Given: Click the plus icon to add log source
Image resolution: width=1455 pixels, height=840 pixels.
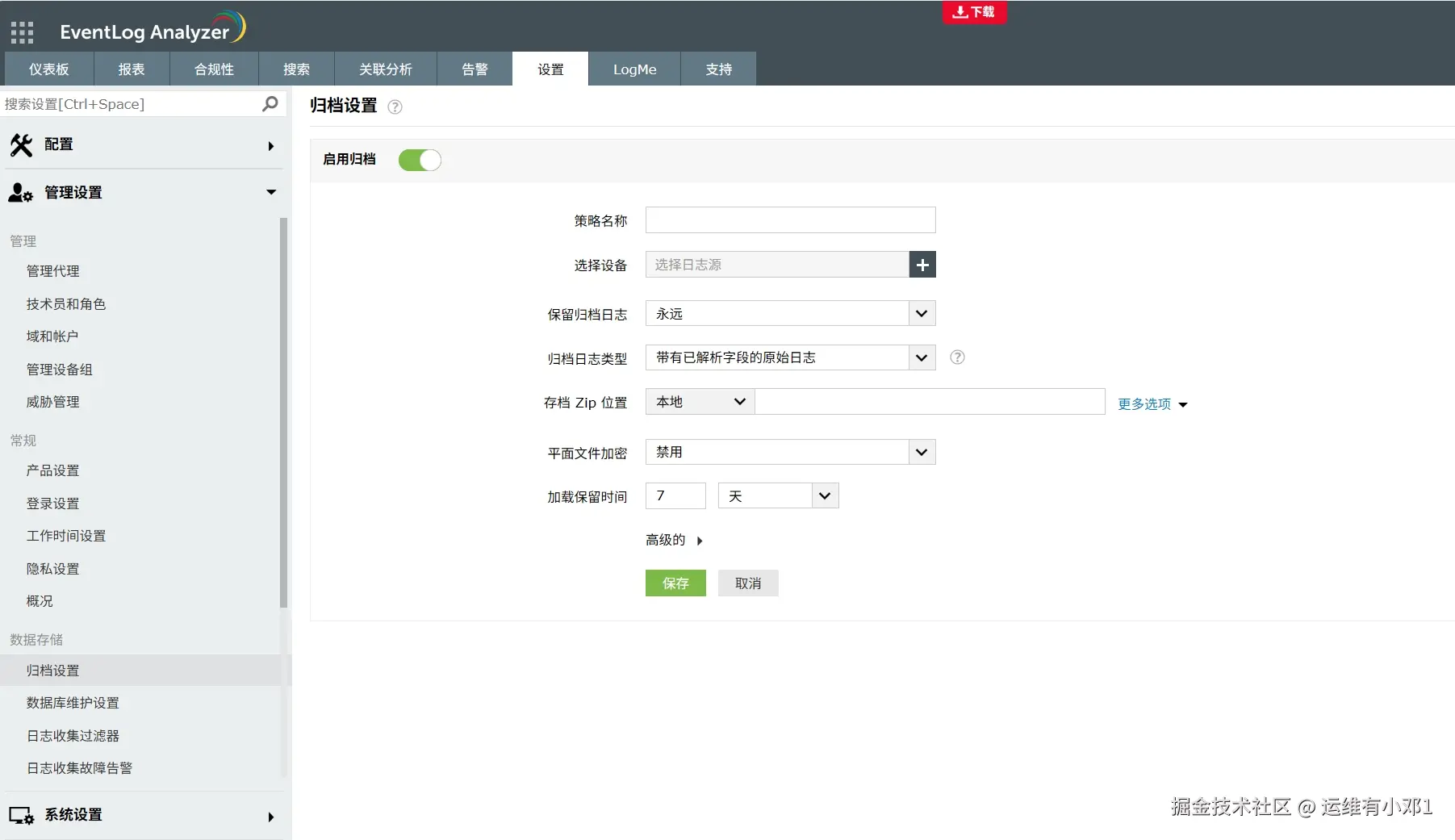Looking at the screenshot, I should click(x=922, y=265).
